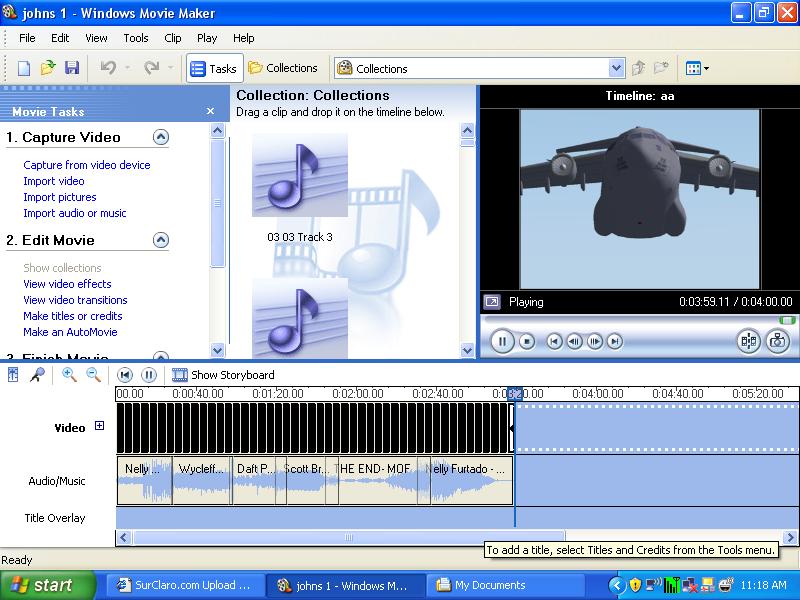Toggle the Collections pane button
This screenshot has width=800, height=600.
click(283, 68)
